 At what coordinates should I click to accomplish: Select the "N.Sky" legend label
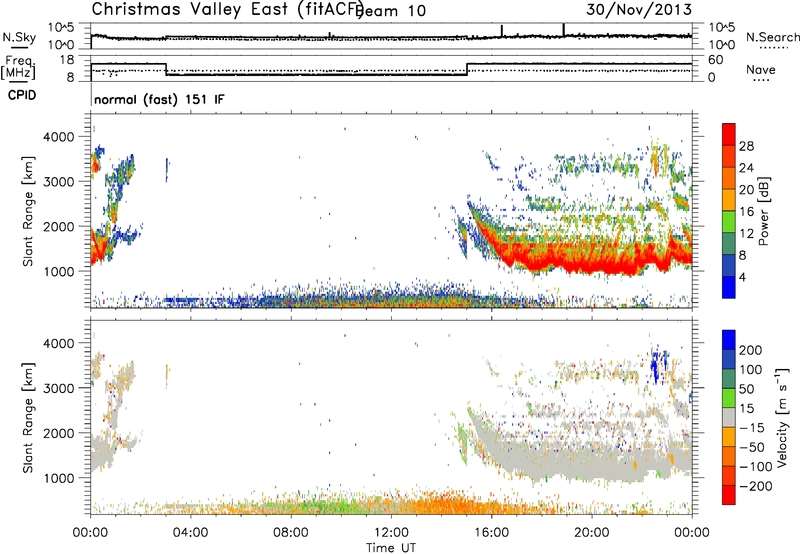(19, 37)
